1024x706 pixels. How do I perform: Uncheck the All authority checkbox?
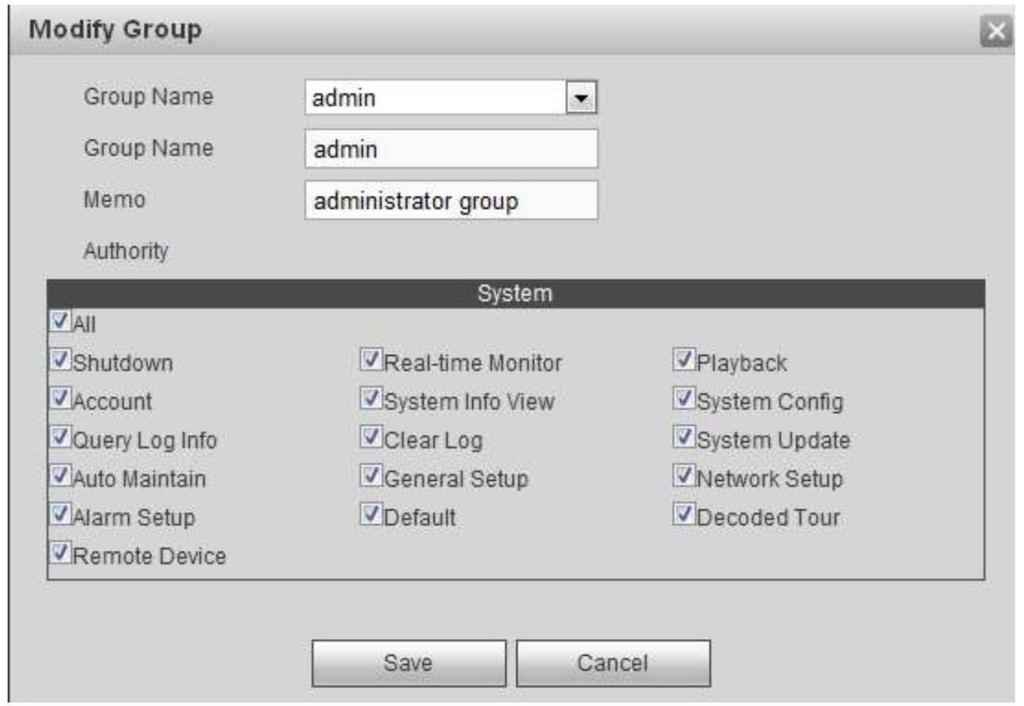61,321
